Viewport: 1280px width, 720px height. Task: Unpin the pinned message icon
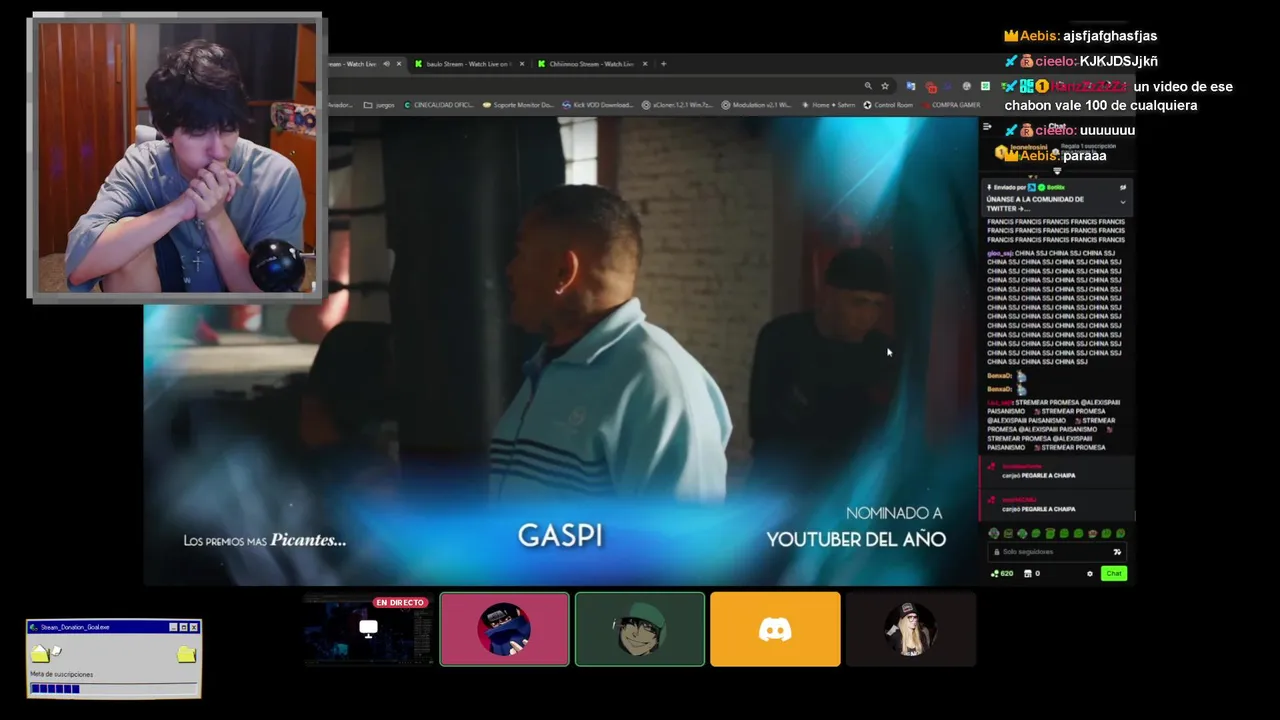(x=1123, y=187)
